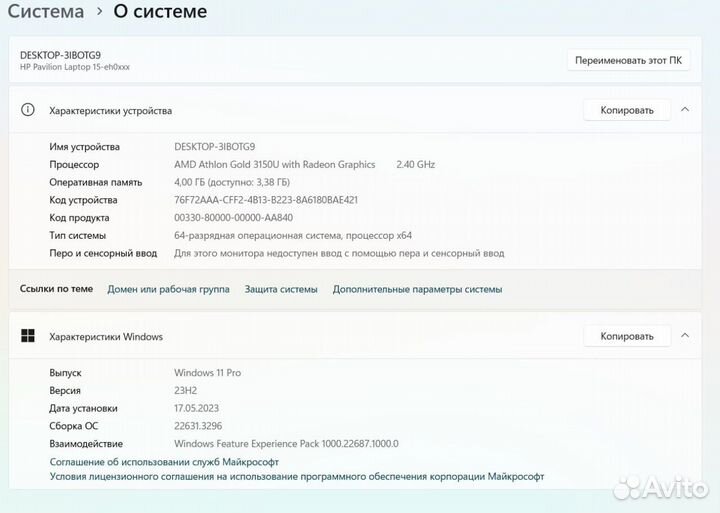Image resolution: width=720 pixels, height=513 pixels.
Task: Click the DESKTOP-3IBOTG9 title at top
Action: (60, 55)
